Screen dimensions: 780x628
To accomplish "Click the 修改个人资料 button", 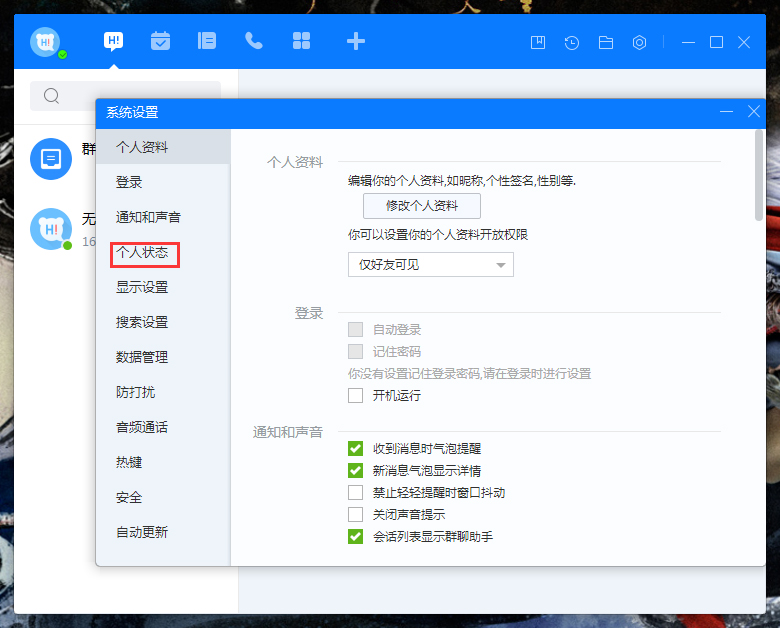I will tap(421, 206).
